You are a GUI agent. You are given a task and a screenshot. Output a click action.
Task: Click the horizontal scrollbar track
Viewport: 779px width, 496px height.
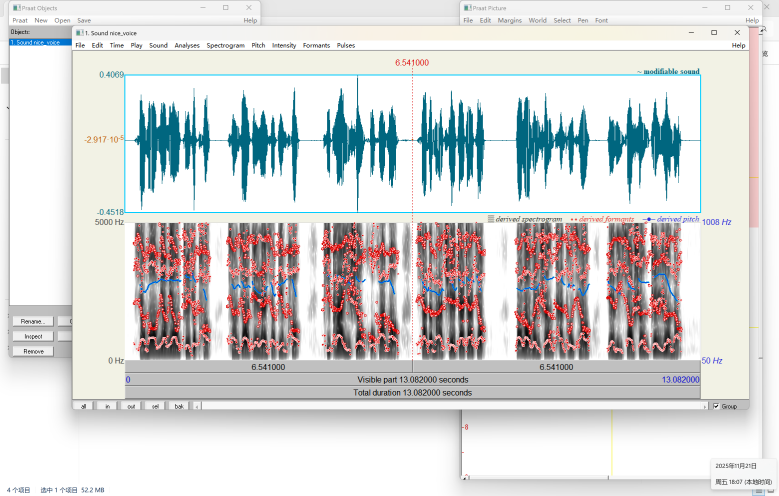(x=450, y=406)
